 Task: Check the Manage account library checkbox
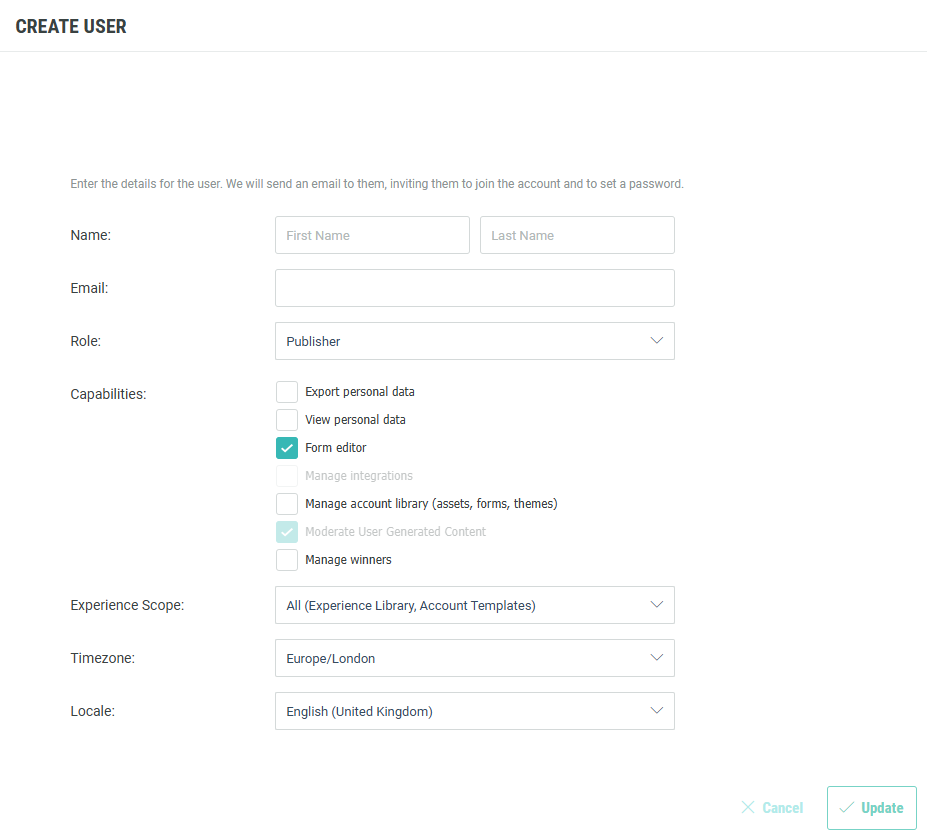287,504
